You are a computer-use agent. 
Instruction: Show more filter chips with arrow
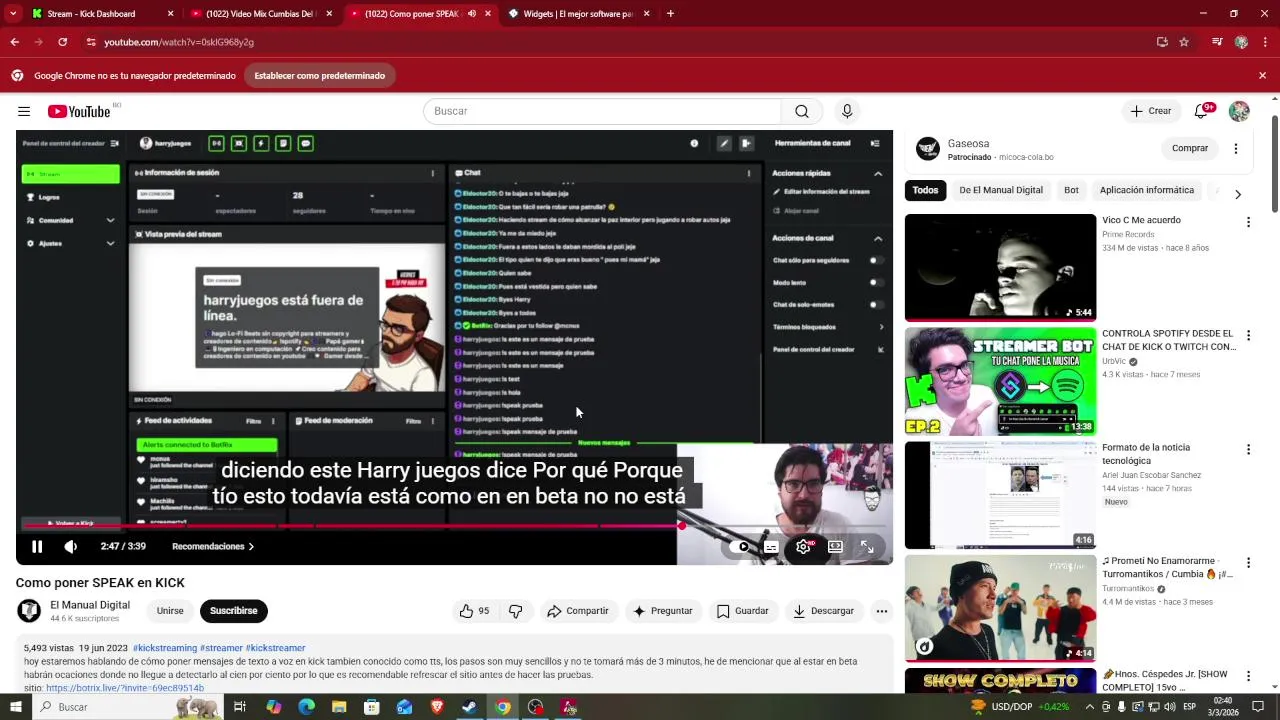click(x=1237, y=194)
